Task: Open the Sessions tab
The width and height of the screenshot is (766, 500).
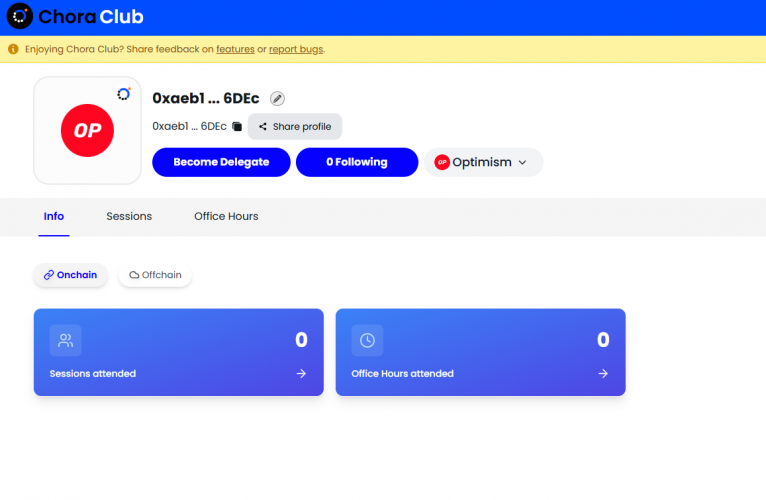Action: tap(129, 216)
